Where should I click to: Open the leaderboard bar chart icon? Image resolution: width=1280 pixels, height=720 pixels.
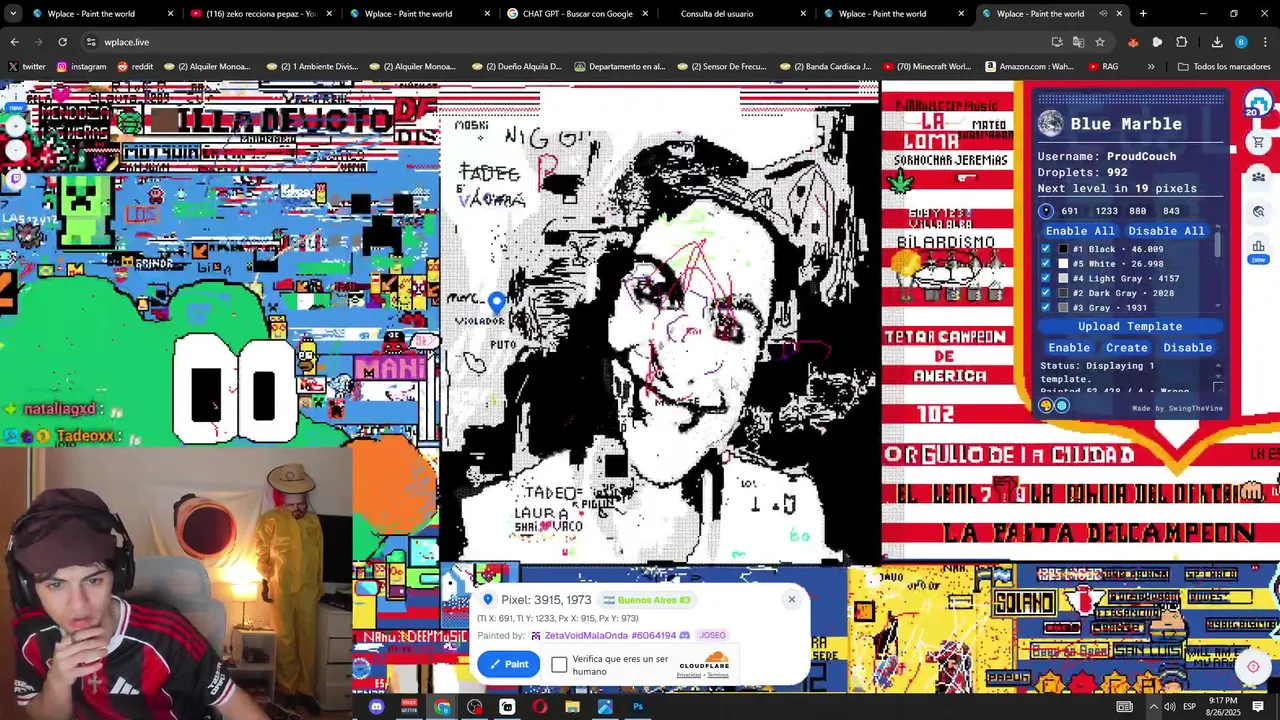(x=1259, y=246)
